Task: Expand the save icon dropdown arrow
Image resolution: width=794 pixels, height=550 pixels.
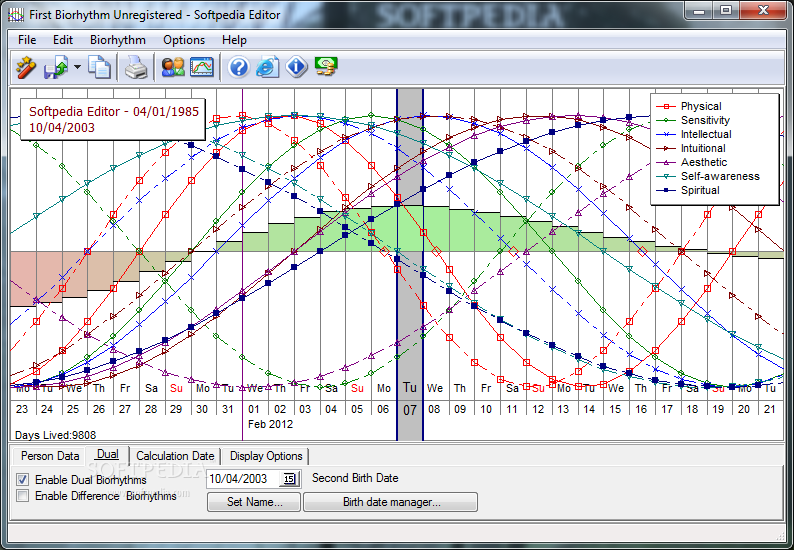Action: 77,67
